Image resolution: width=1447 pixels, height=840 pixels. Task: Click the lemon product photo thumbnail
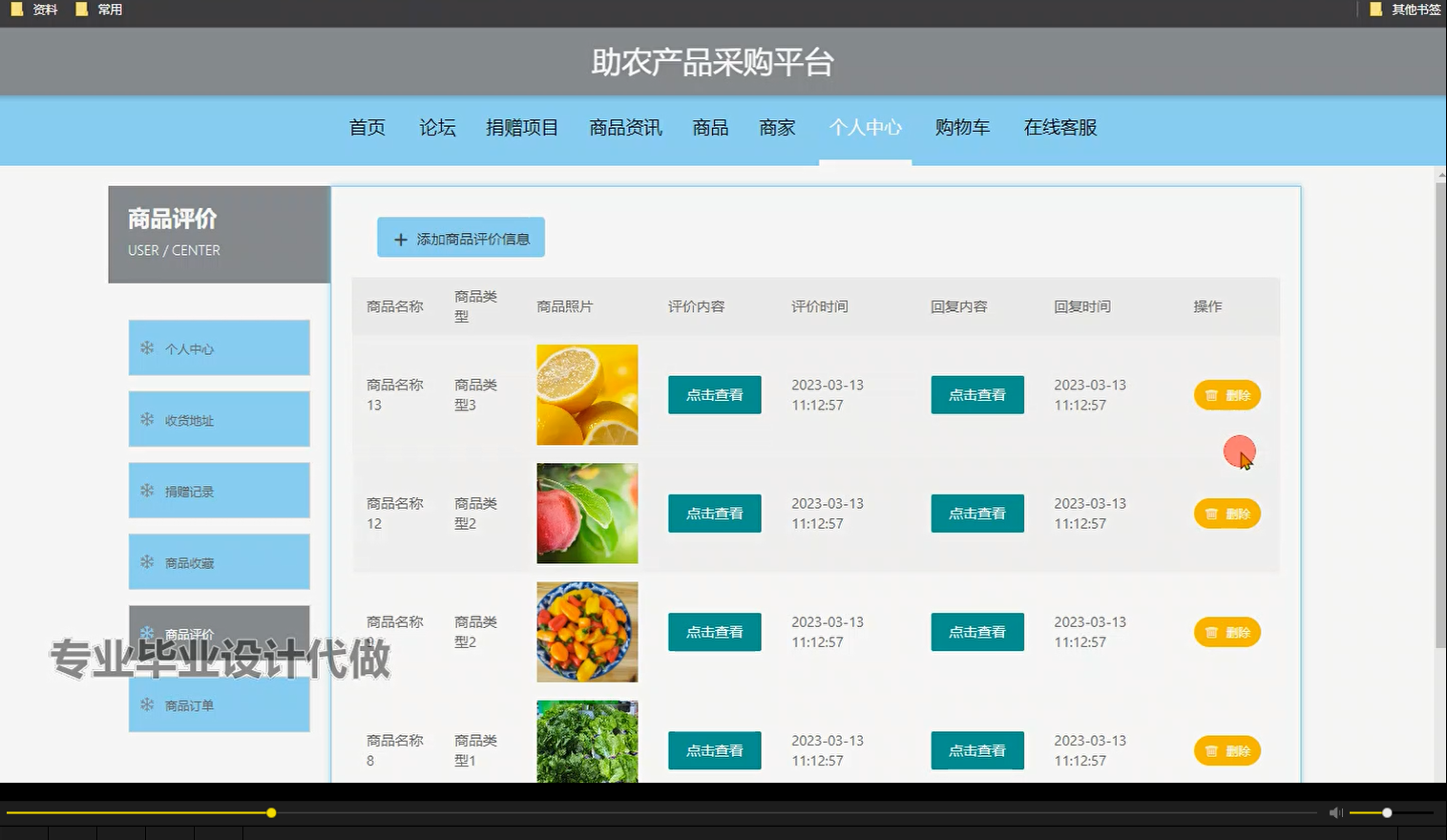(x=587, y=394)
